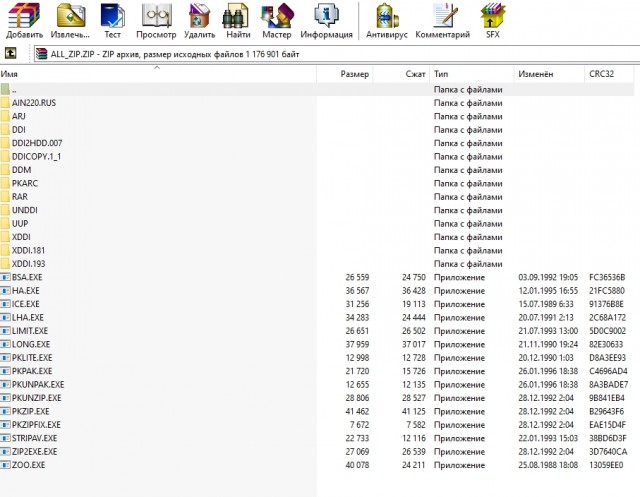Click the SFX archive conversion icon
This screenshot has width=640, height=497.
[x=493, y=20]
